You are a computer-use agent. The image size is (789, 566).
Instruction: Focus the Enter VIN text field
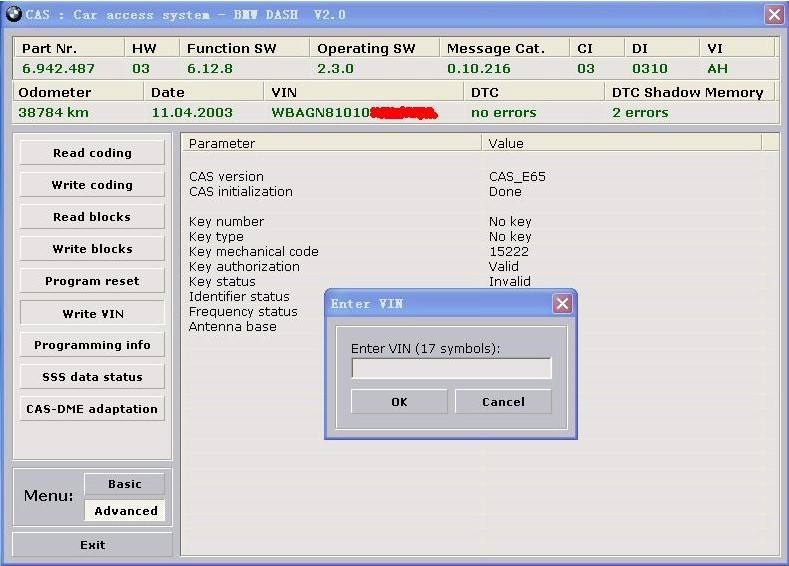451,369
